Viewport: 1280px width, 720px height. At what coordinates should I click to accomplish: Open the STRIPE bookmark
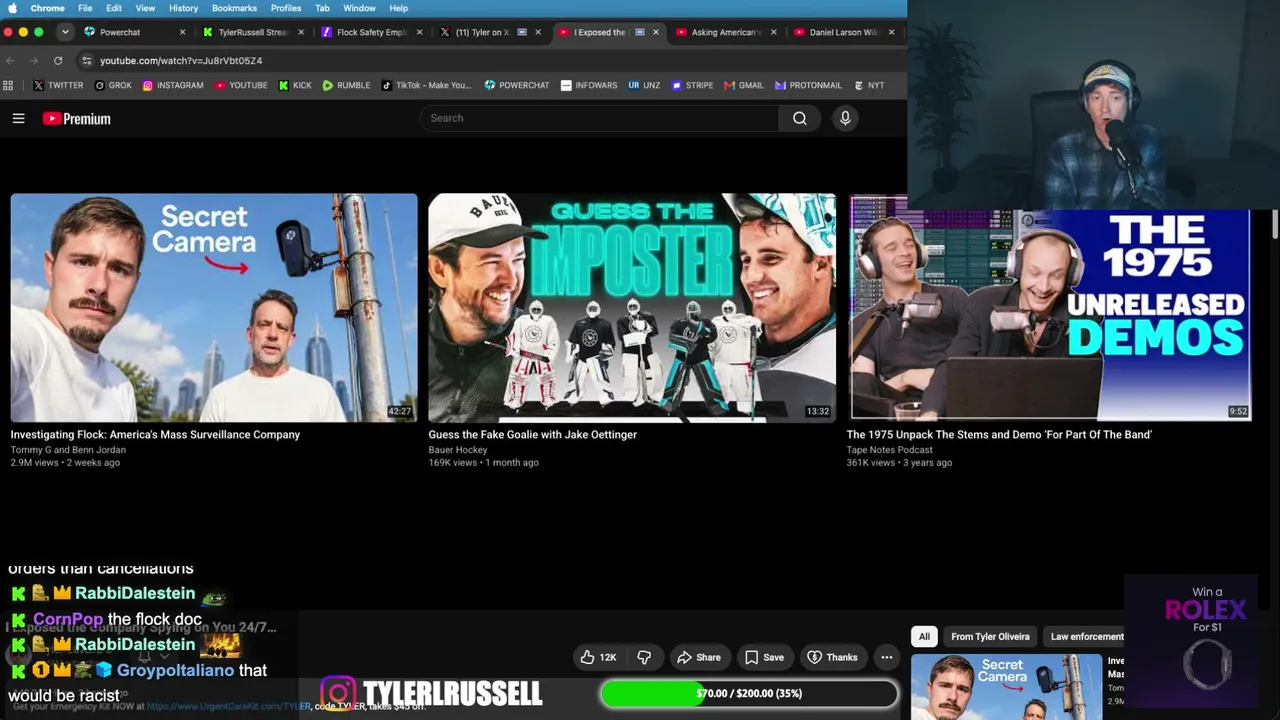tap(692, 85)
